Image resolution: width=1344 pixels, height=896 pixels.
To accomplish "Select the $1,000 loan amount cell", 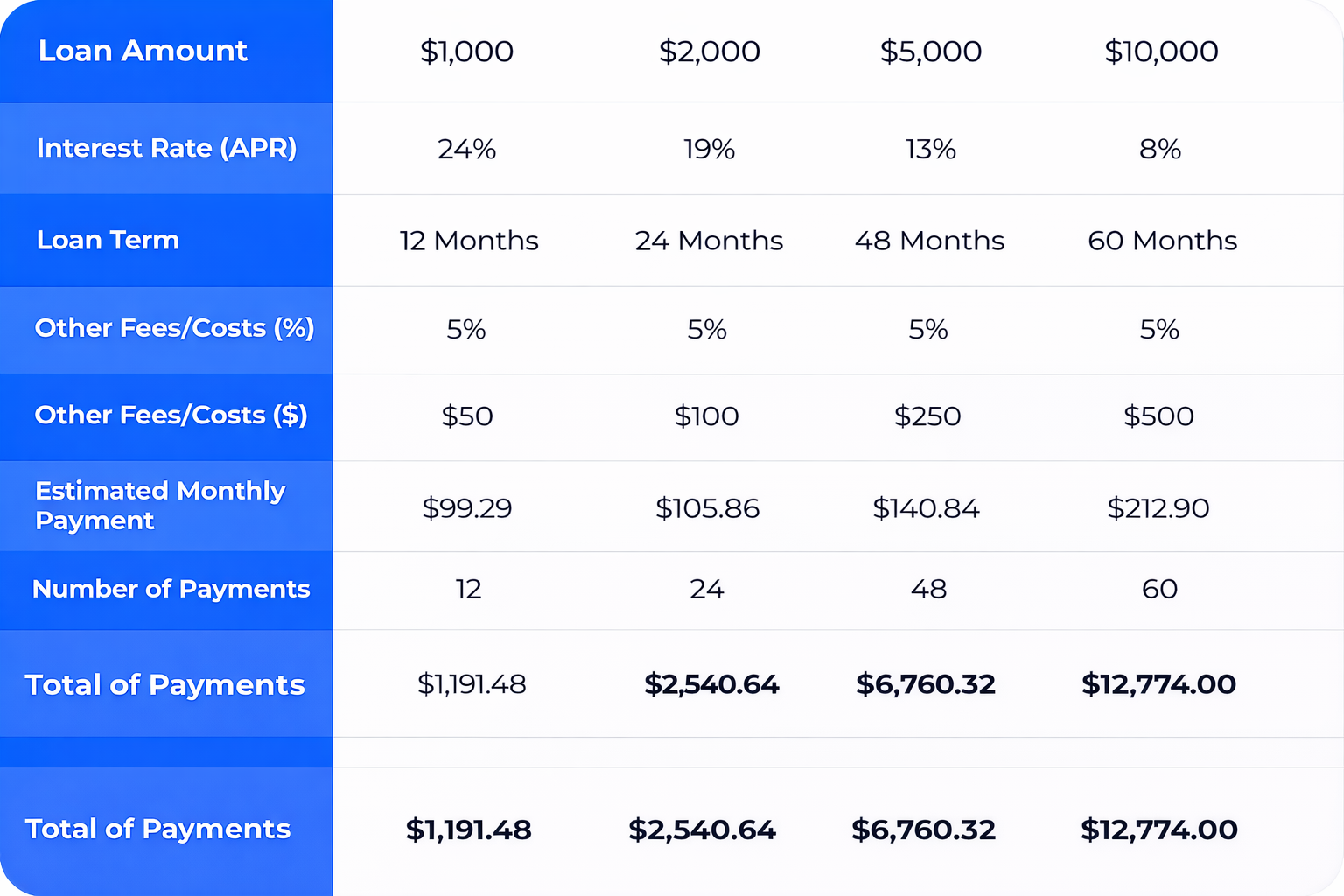I will pyautogui.click(x=466, y=52).
